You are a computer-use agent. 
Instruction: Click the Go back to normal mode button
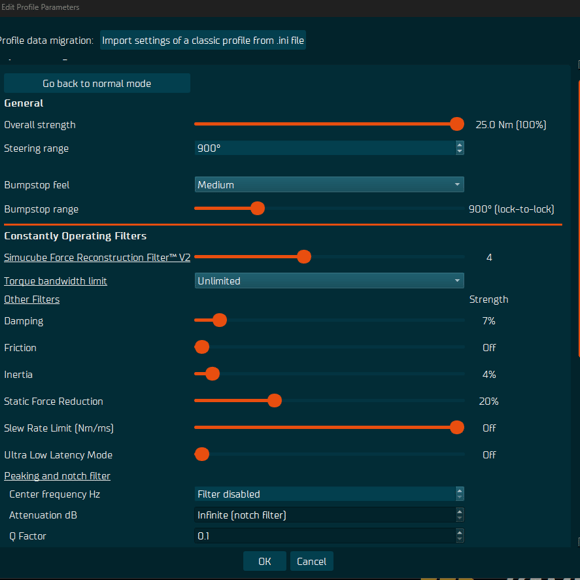coord(97,83)
